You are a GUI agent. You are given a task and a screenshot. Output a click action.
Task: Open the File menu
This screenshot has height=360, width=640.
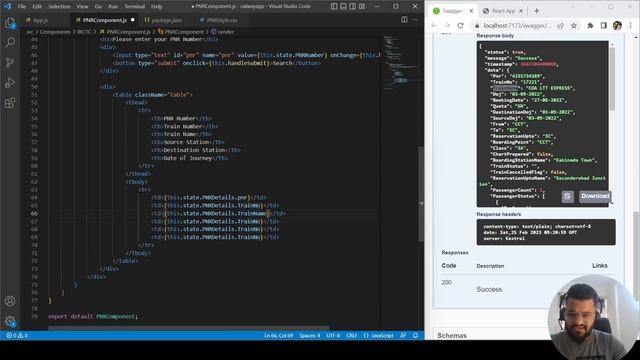(22, 7)
